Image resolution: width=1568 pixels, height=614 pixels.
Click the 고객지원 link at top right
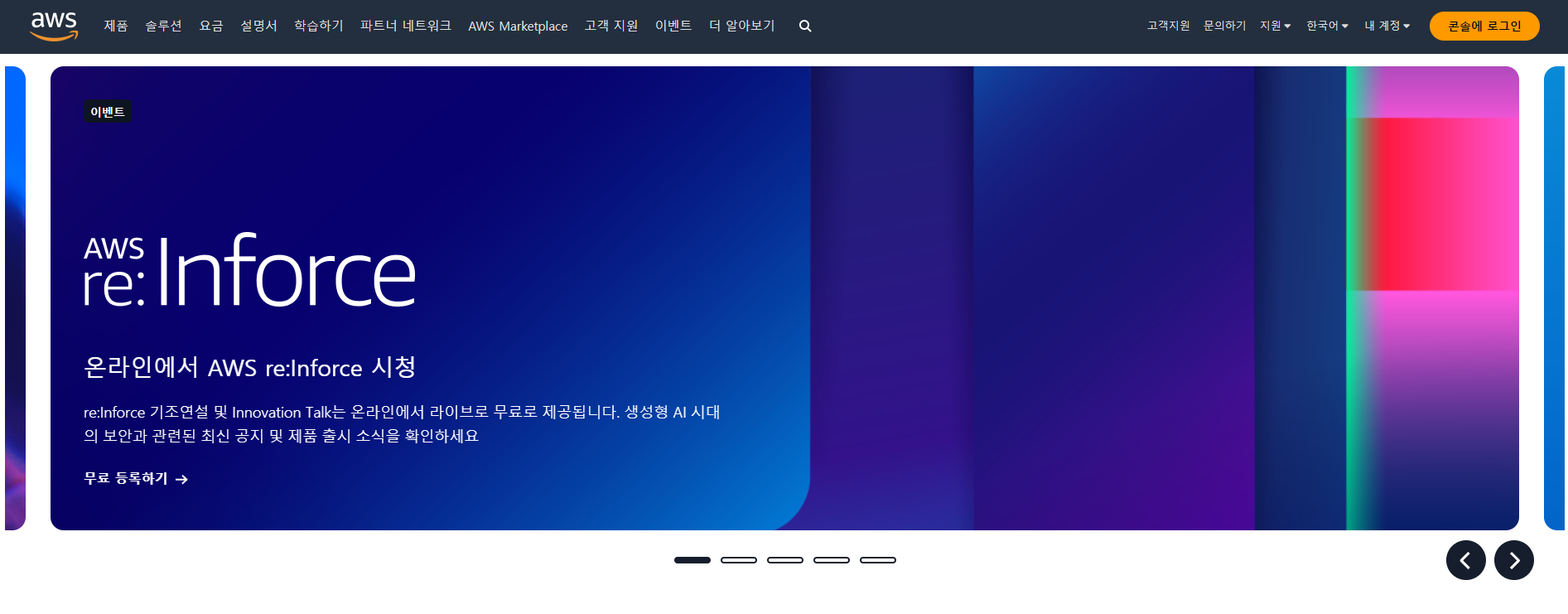[1168, 26]
